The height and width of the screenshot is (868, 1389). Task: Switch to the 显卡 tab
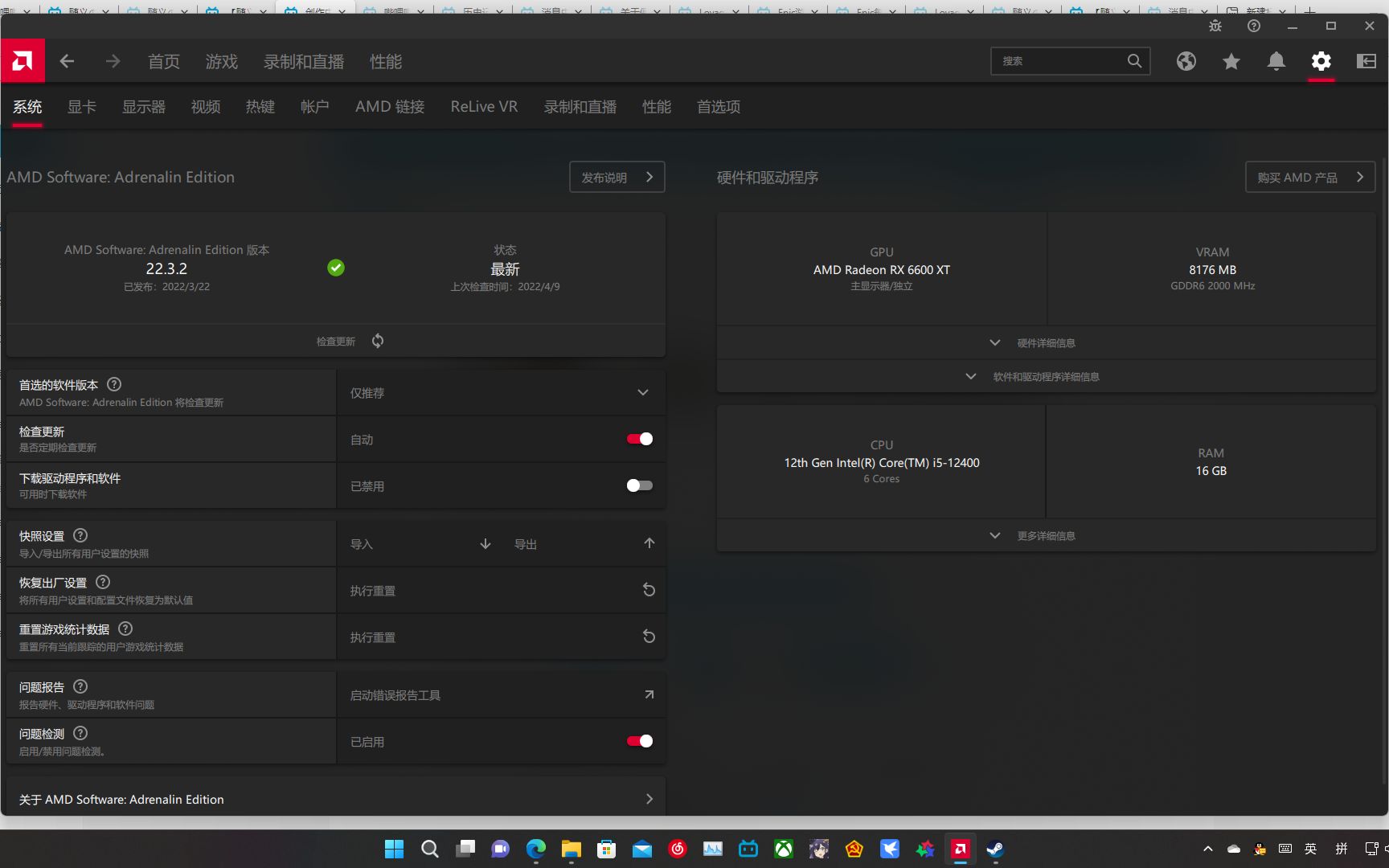coord(82,107)
